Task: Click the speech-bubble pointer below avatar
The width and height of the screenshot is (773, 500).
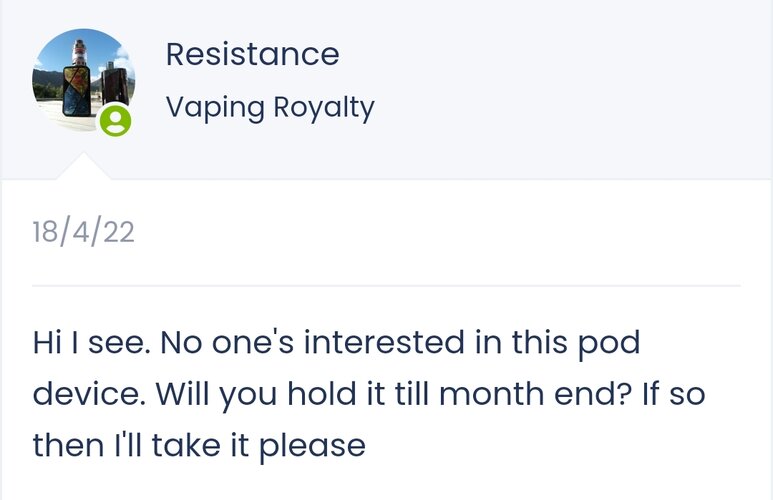Action: (x=83, y=168)
